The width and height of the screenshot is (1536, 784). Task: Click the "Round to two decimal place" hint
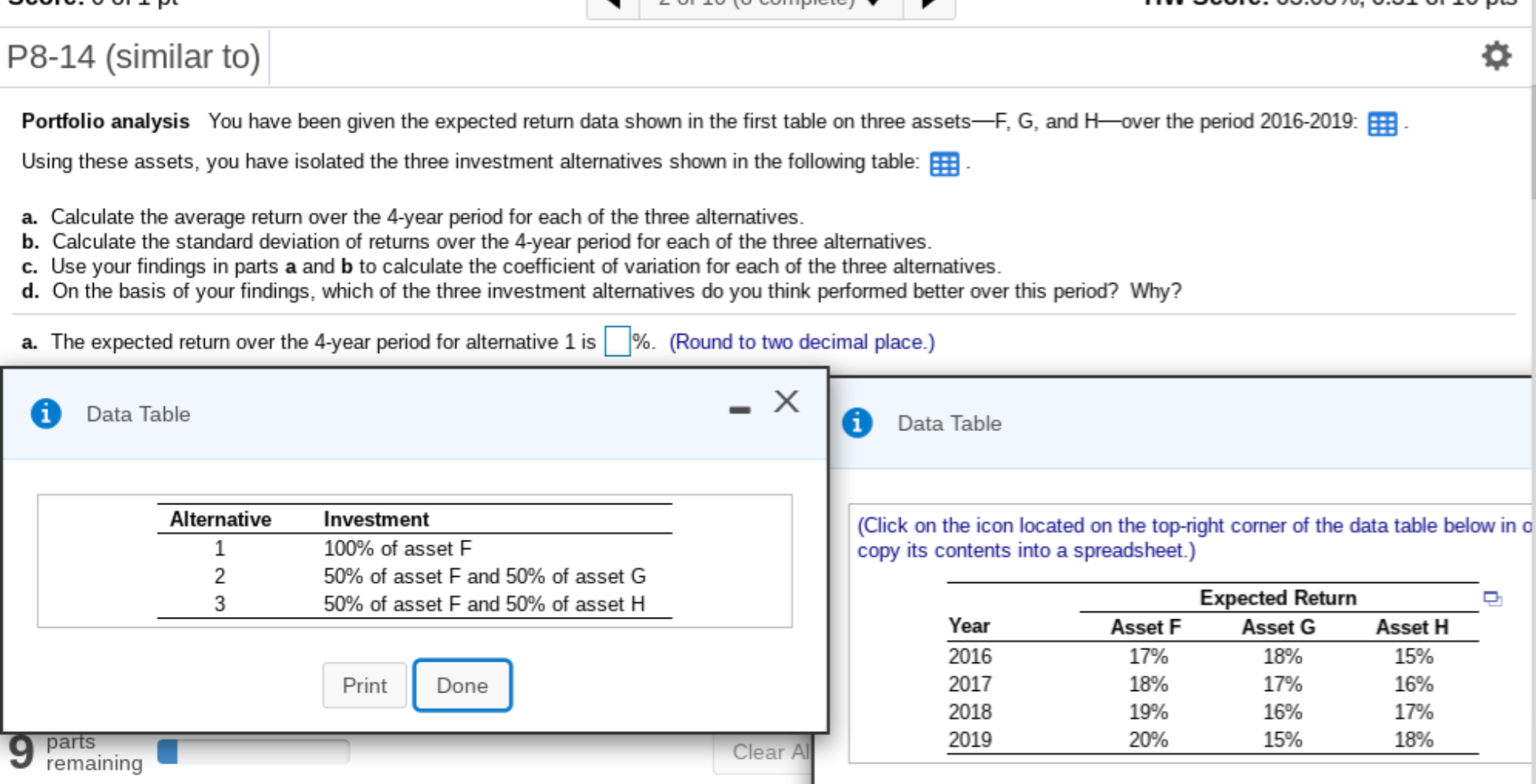[800, 342]
